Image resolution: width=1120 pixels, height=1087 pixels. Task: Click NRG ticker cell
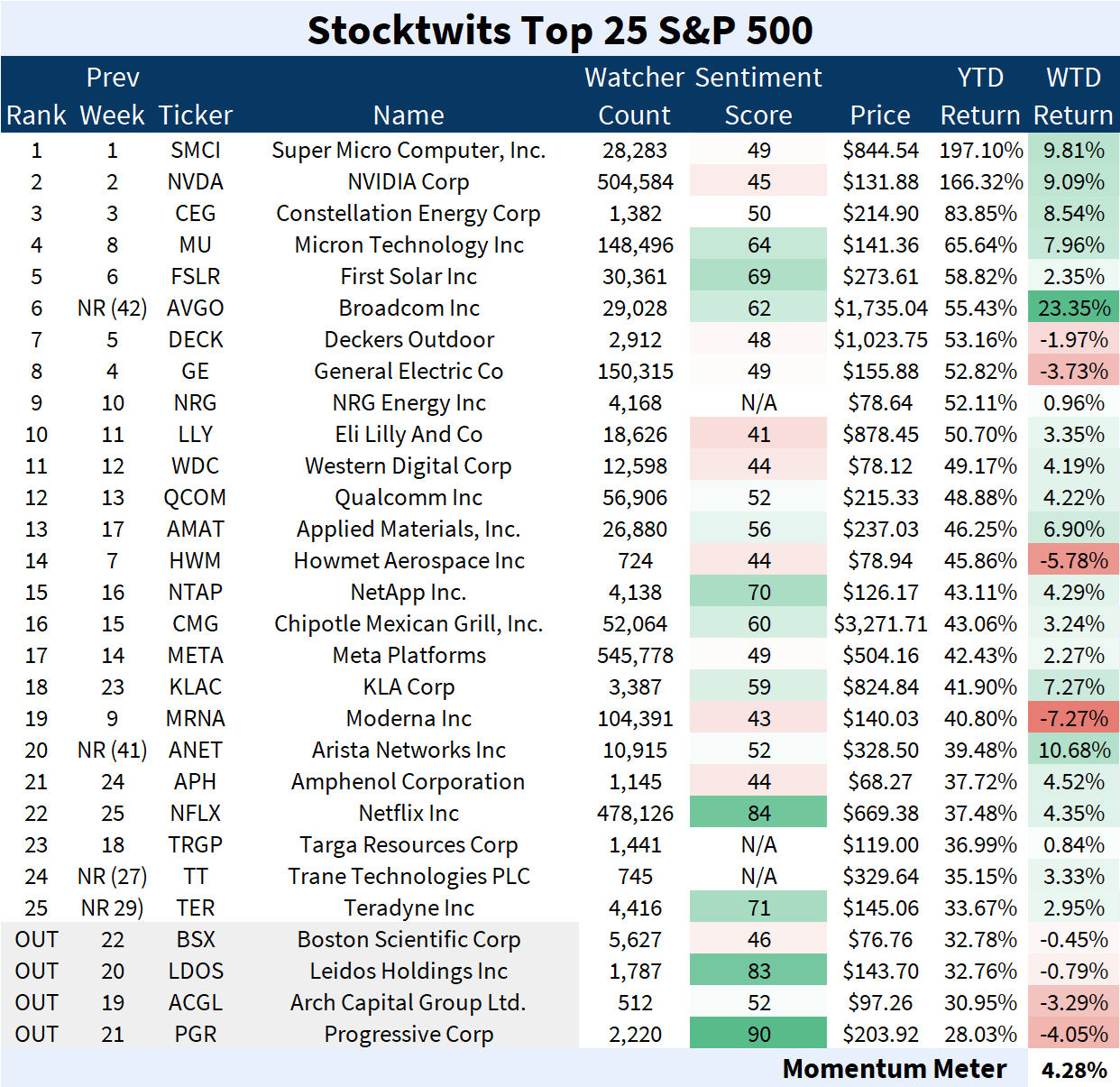click(196, 402)
